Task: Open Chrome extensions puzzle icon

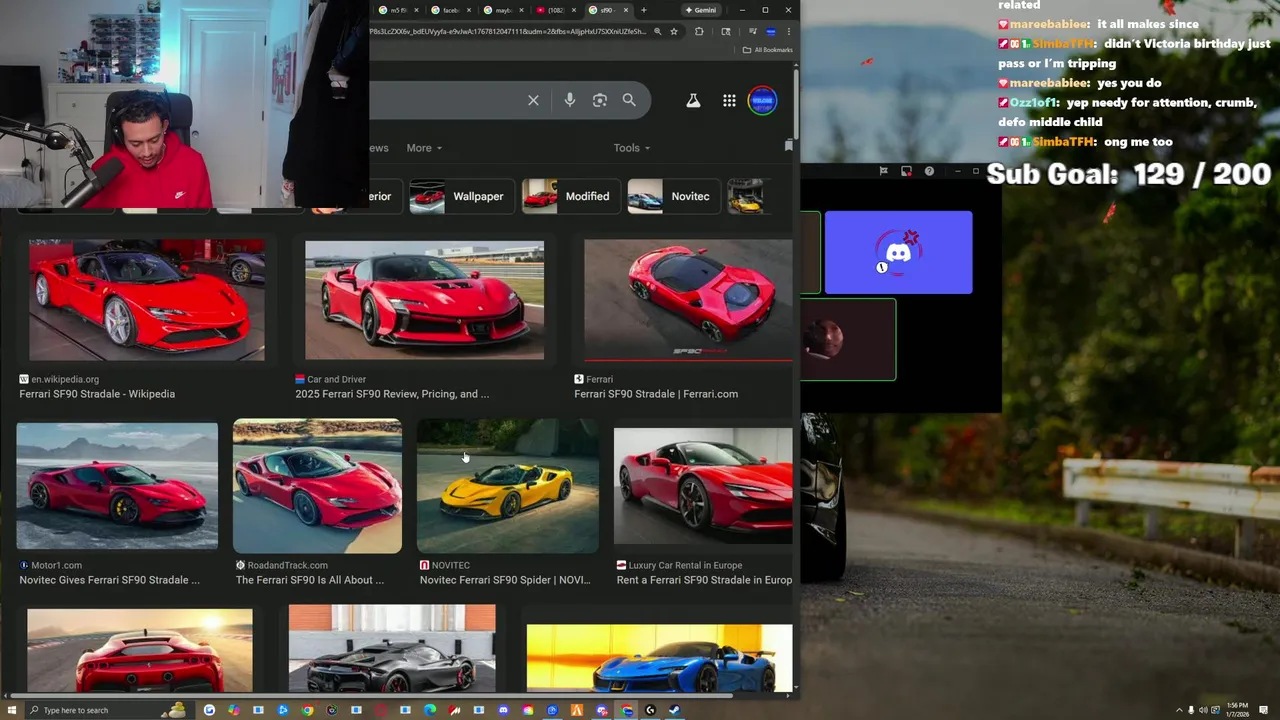Action: (x=699, y=31)
